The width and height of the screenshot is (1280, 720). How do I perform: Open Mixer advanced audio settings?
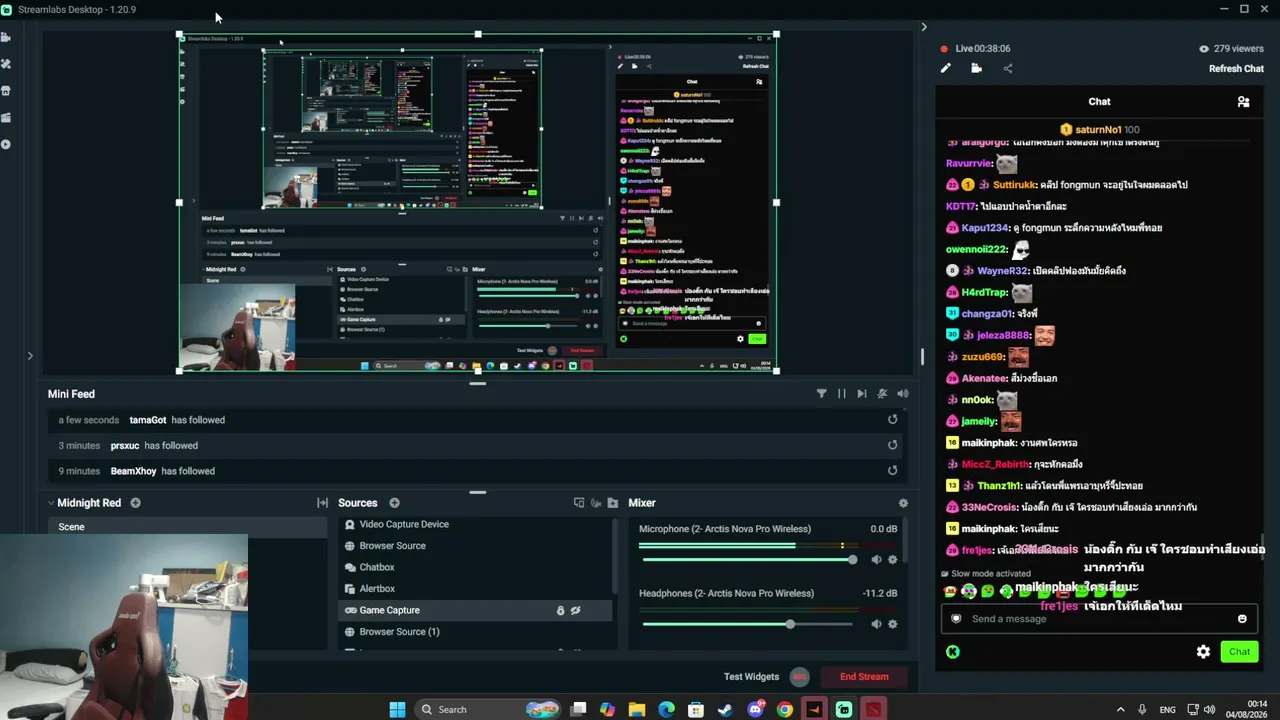coord(903,503)
